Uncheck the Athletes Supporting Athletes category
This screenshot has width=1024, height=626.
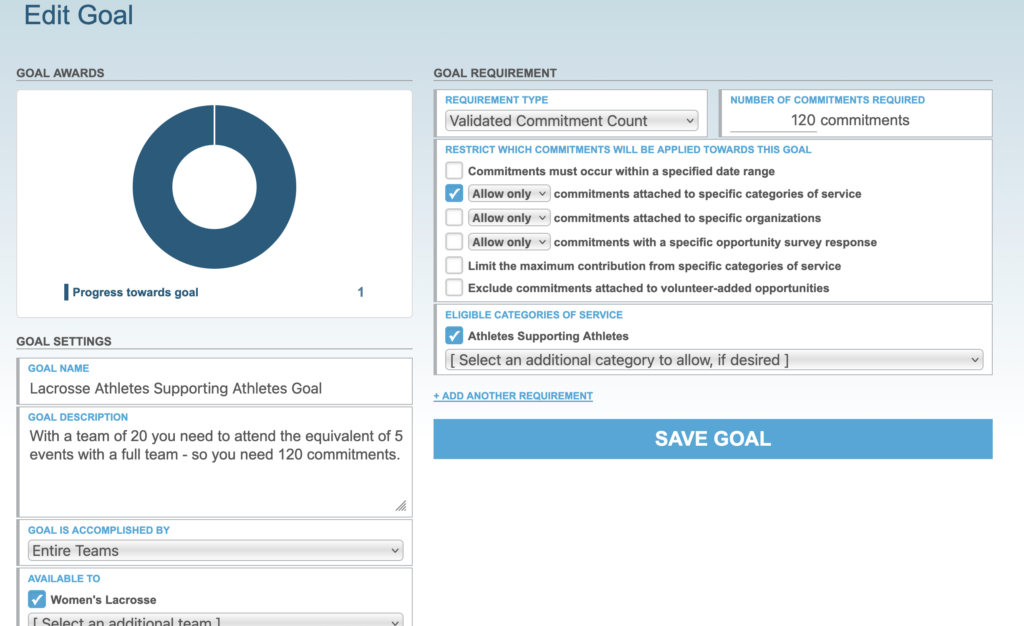[x=454, y=336]
